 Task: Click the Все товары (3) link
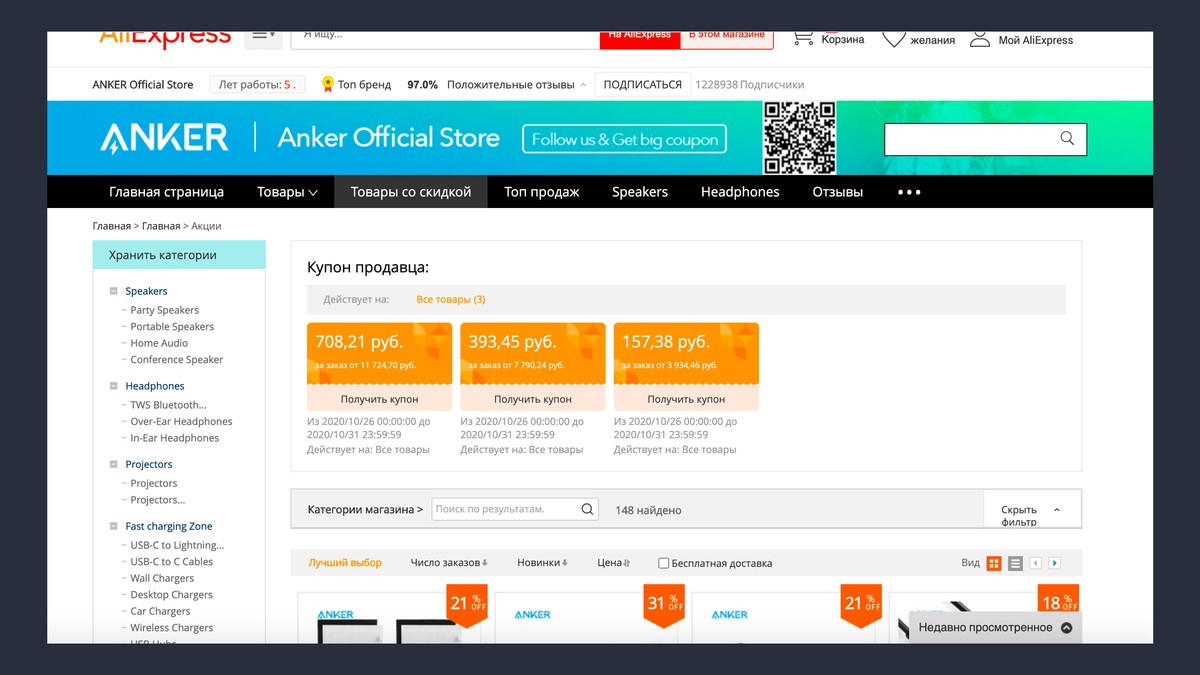[451, 299]
